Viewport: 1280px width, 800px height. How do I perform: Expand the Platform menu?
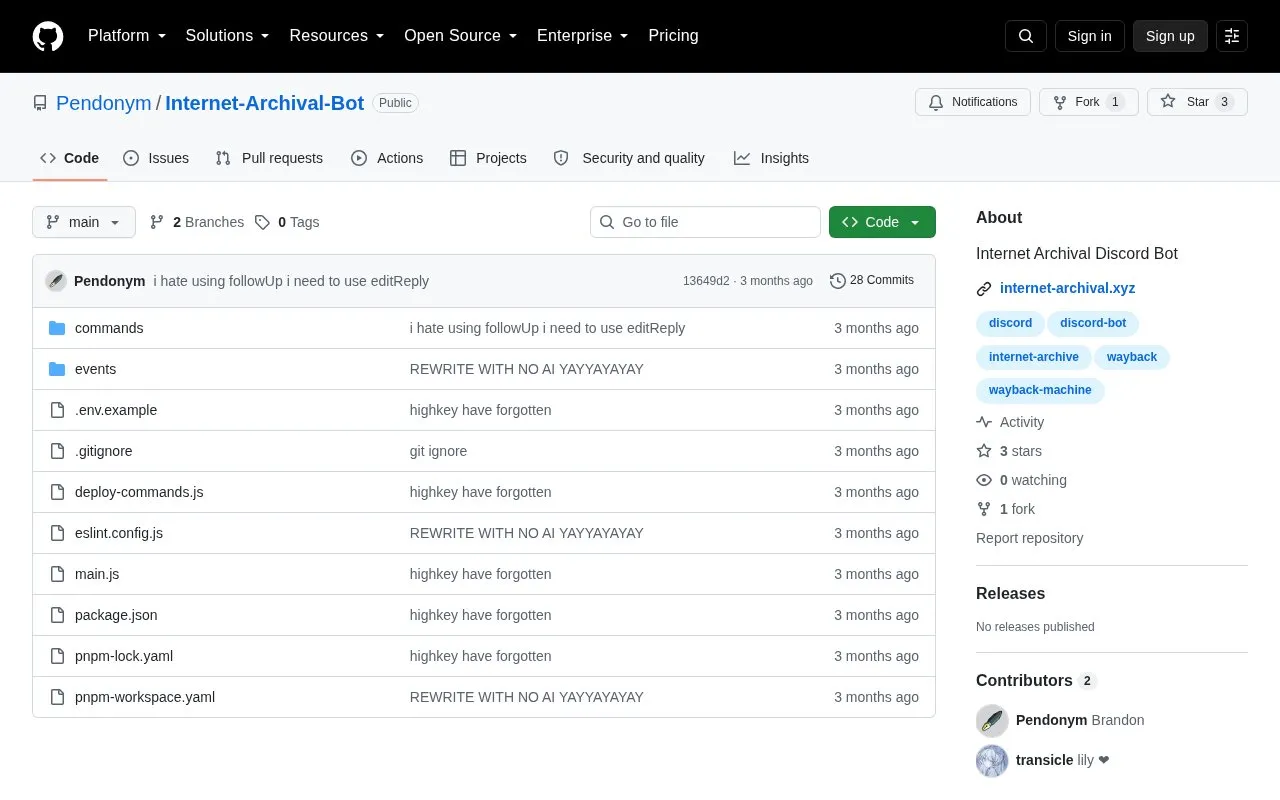tap(127, 36)
